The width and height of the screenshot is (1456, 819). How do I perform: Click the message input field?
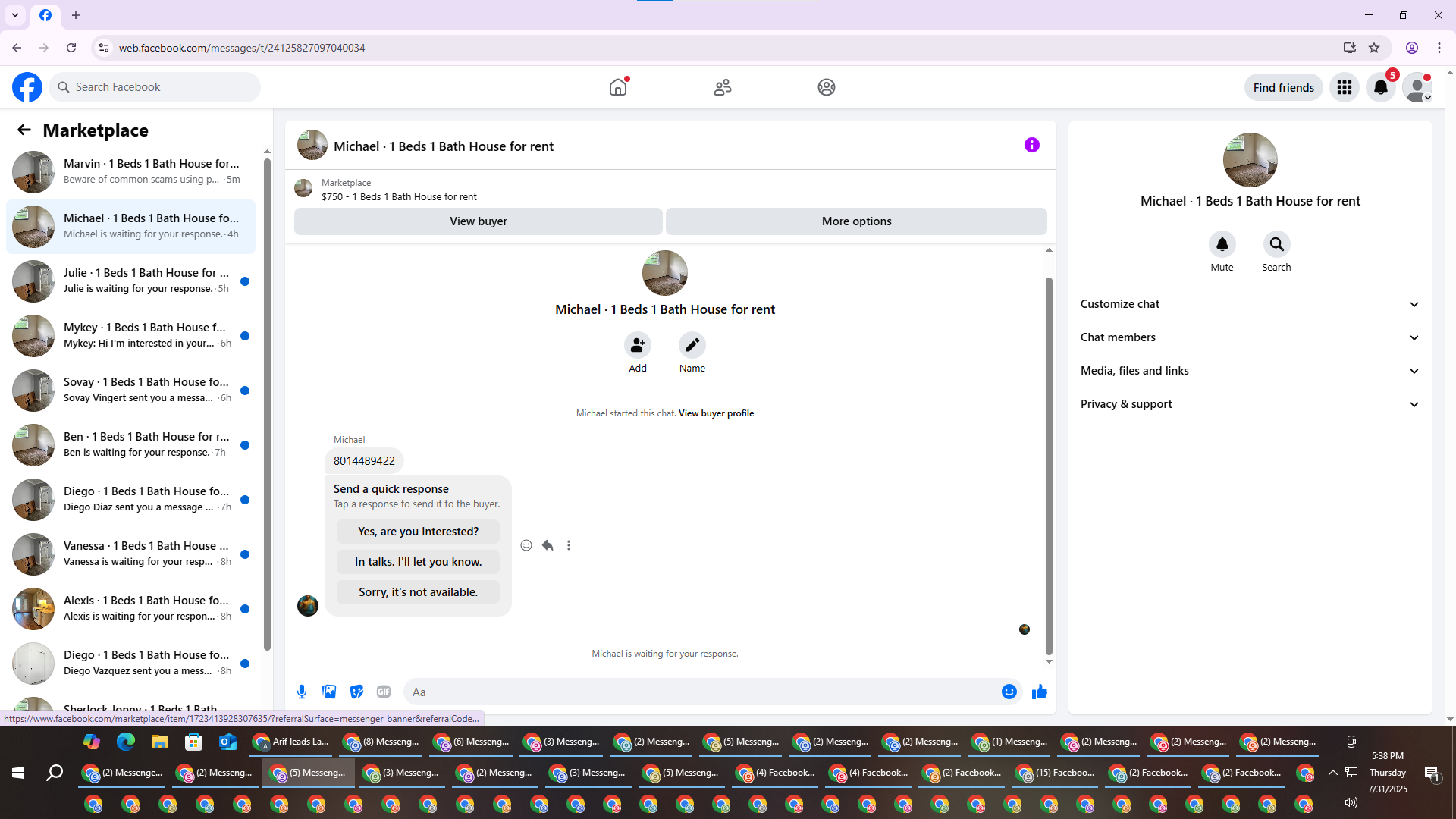click(698, 692)
